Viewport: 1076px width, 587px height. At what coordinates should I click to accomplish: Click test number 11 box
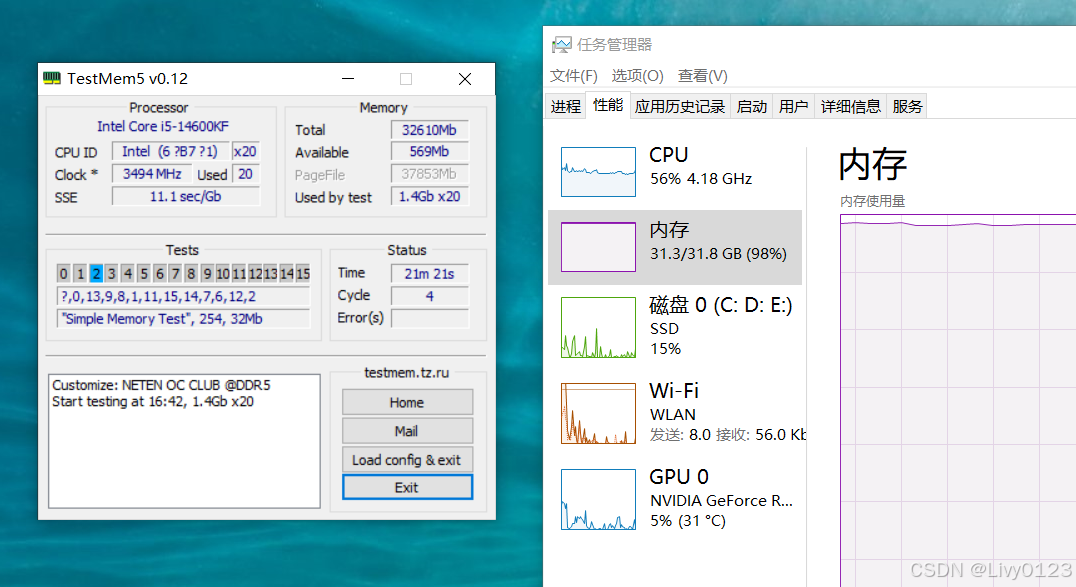pos(239,274)
